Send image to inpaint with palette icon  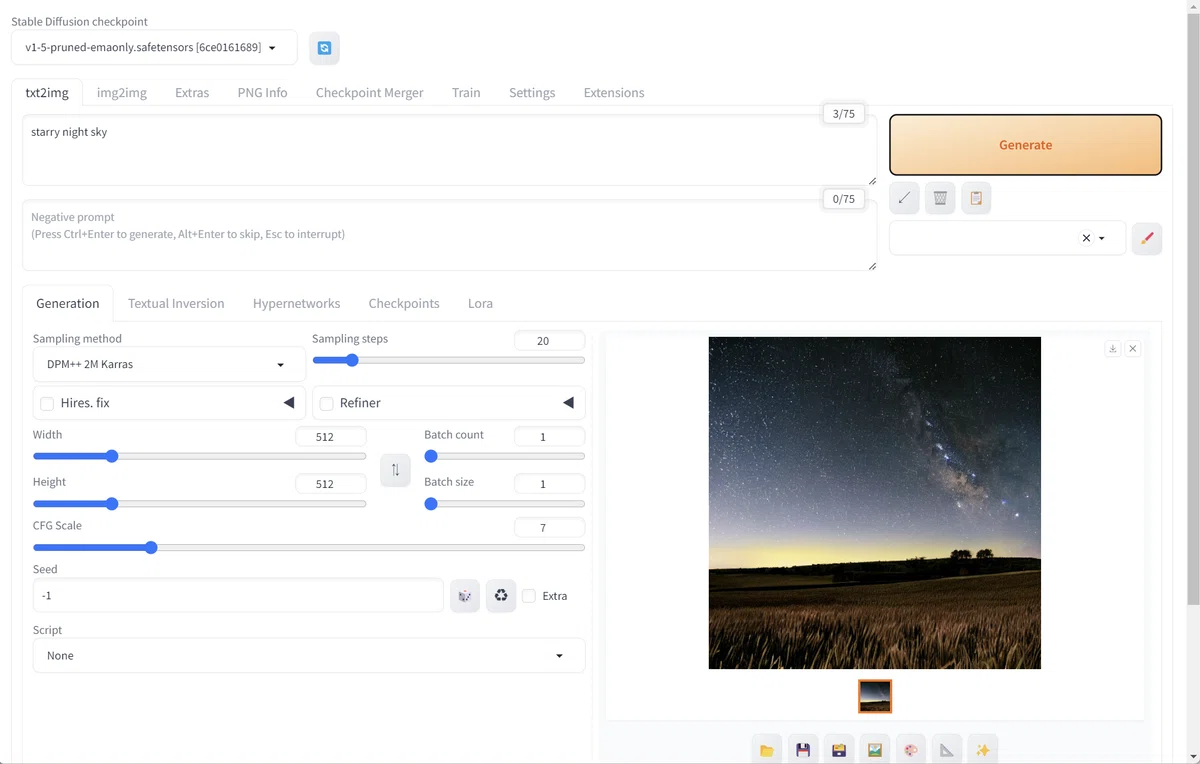click(x=911, y=750)
